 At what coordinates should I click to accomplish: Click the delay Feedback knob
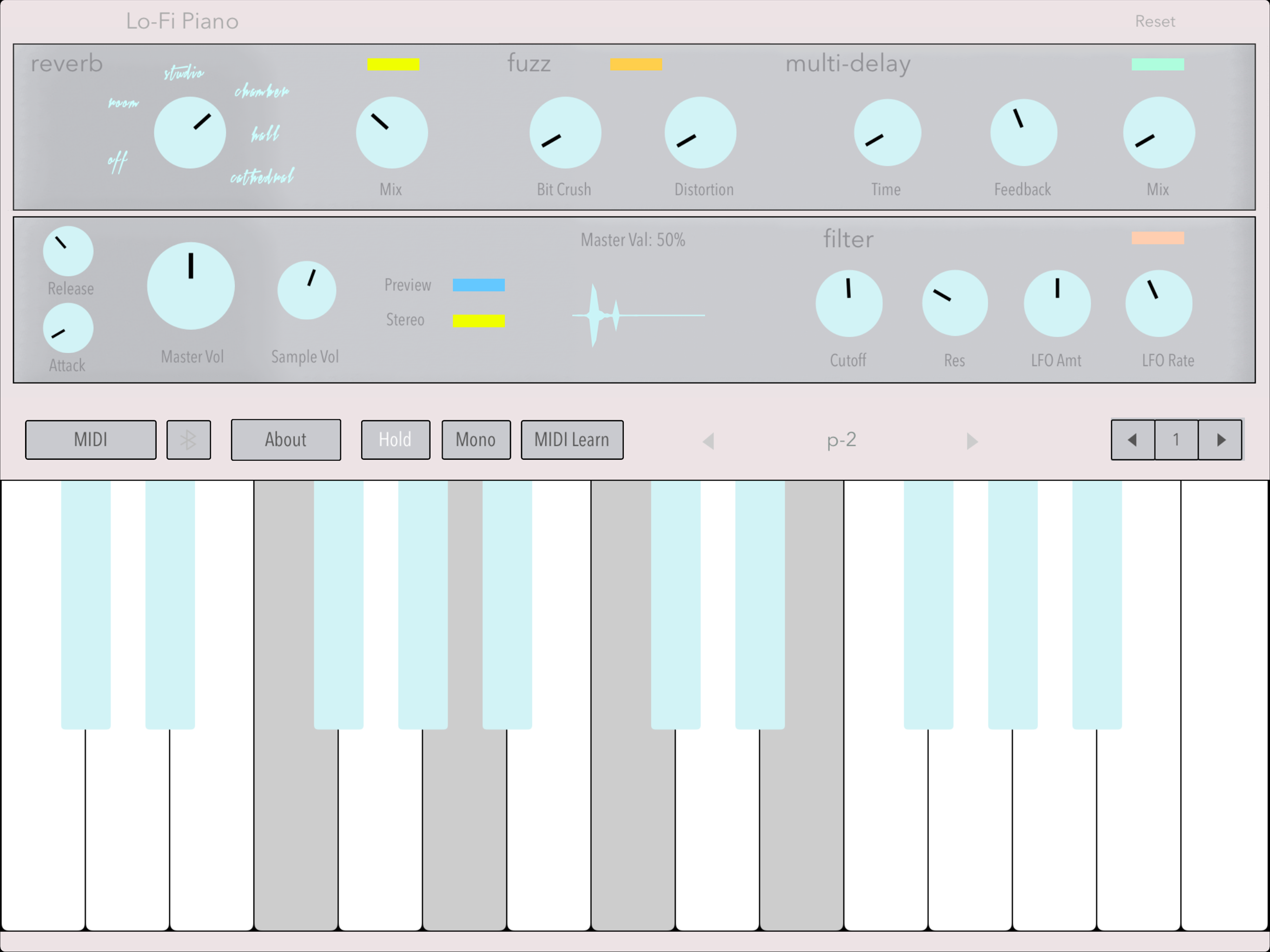tap(1024, 132)
